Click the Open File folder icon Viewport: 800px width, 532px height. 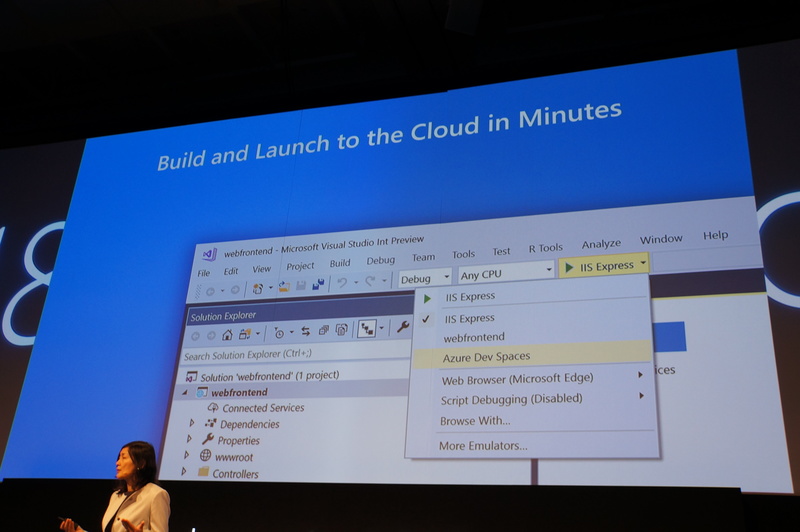point(284,287)
